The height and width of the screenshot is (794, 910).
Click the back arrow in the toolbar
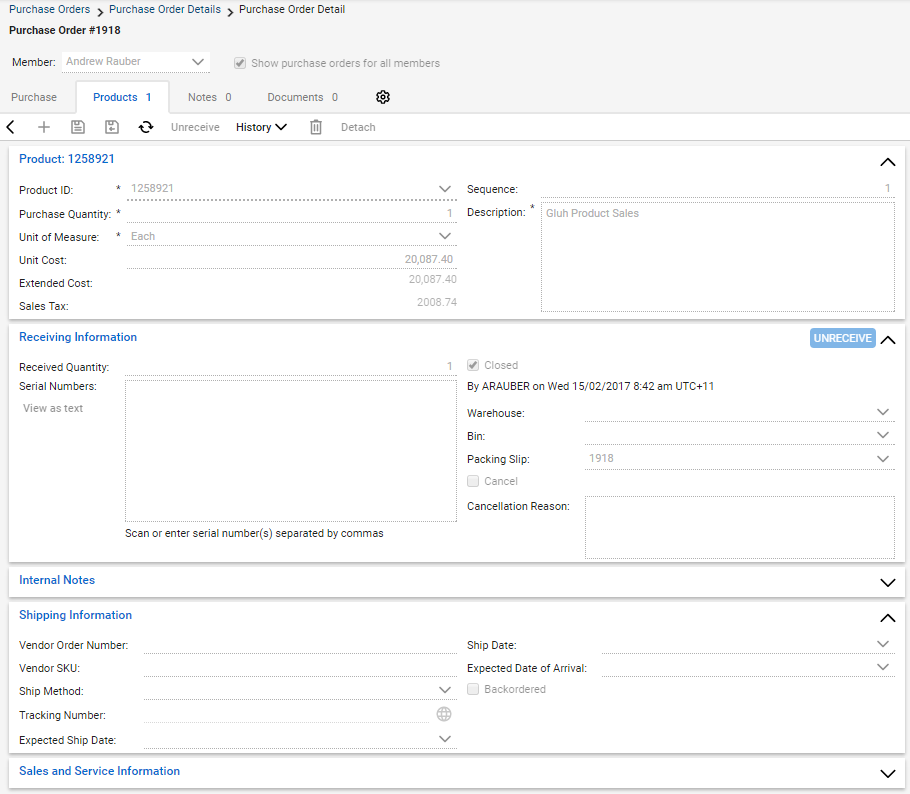pyautogui.click(x=11, y=127)
